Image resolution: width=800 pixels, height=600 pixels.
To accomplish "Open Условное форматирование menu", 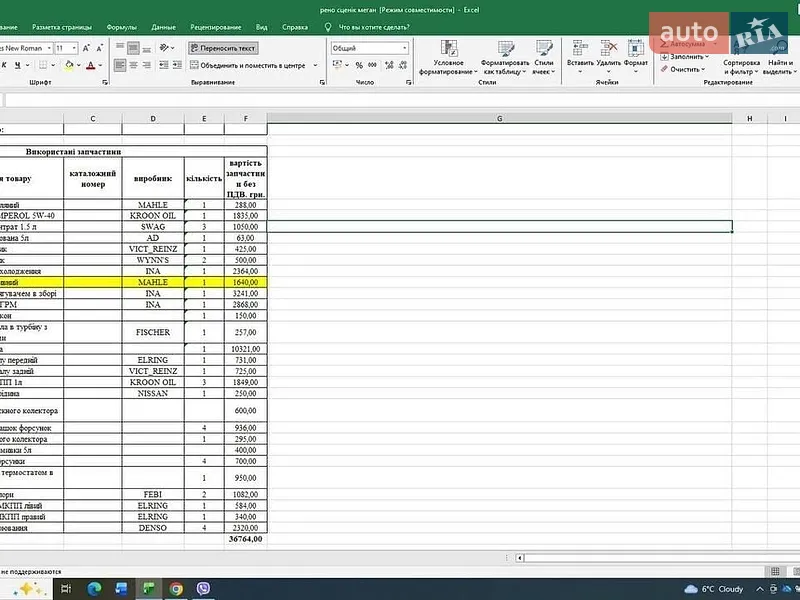I will pyautogui.click(x=448, y=57).
